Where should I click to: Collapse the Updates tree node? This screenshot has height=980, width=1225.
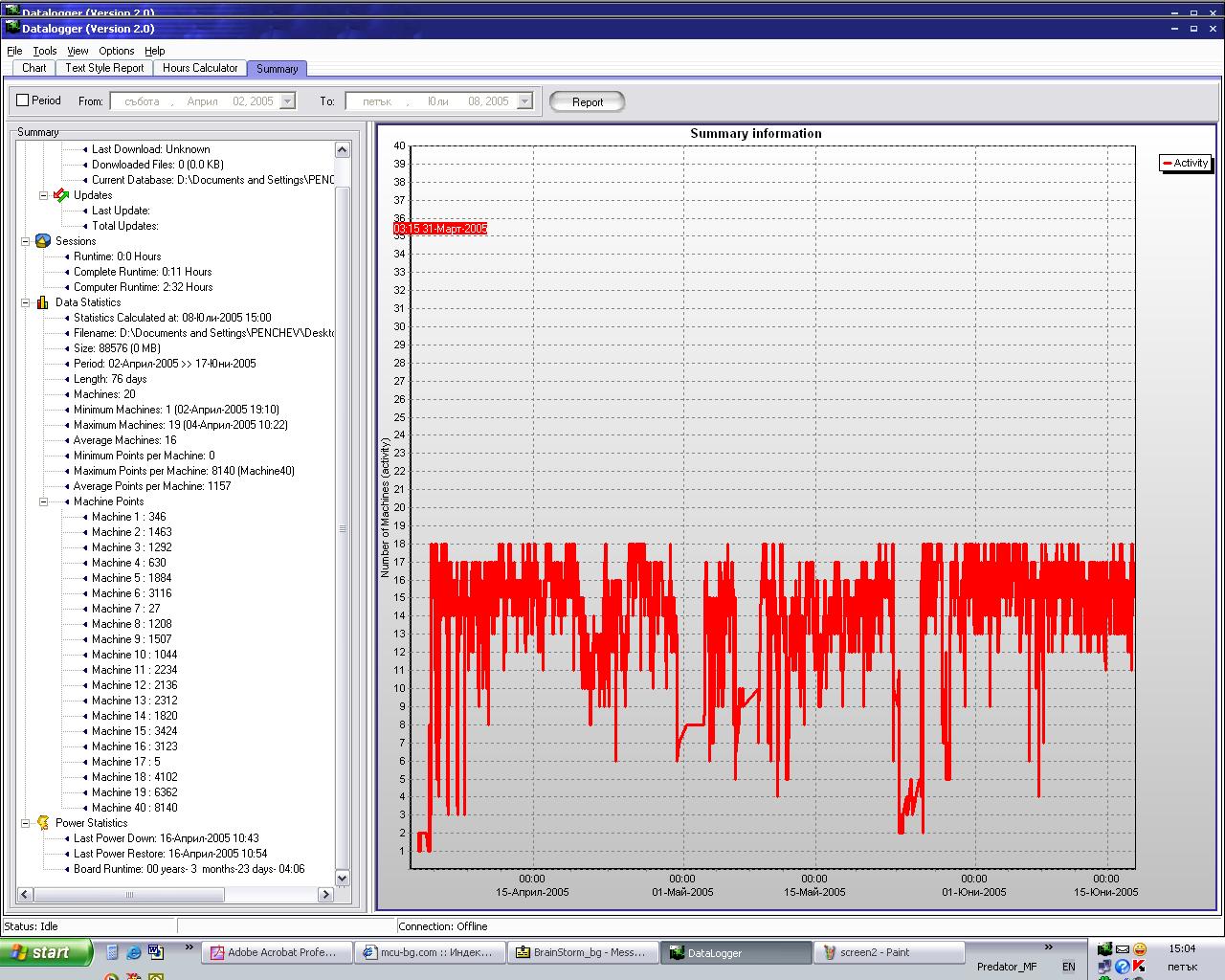(43, 195)
